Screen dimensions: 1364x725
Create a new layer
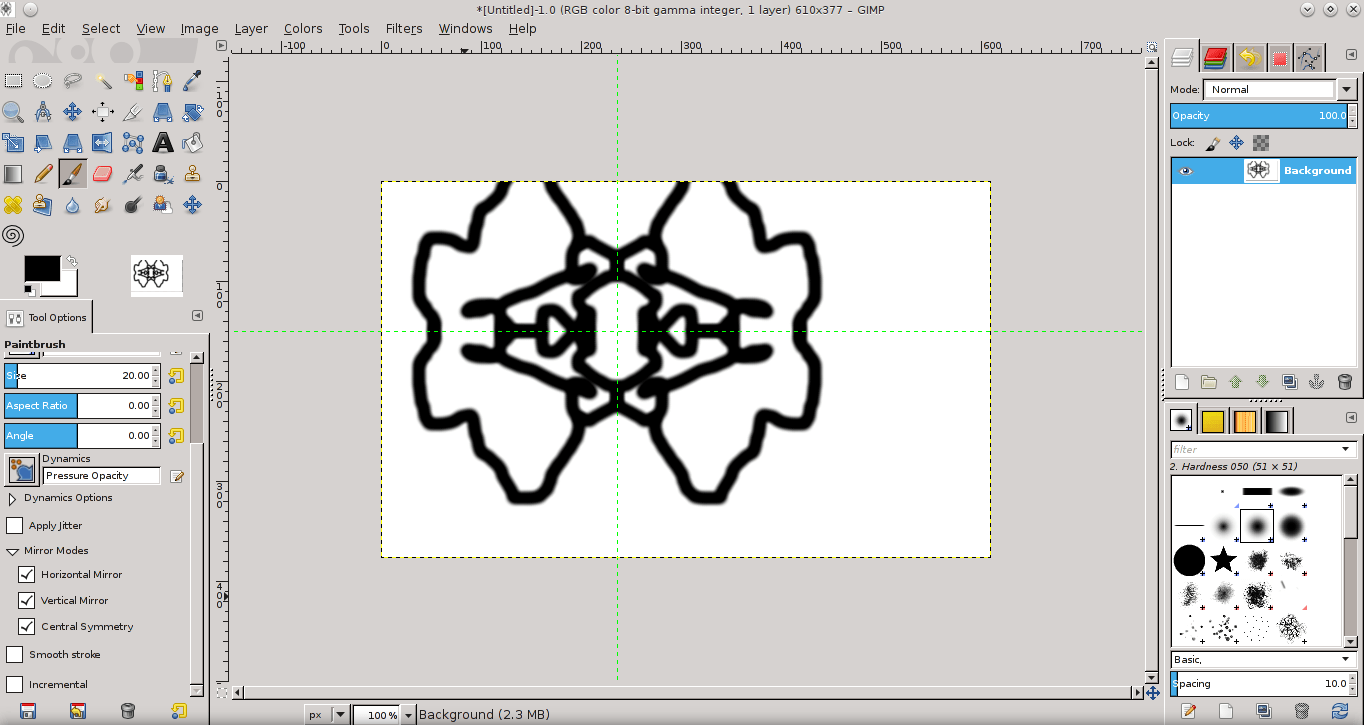click(1182, 382)
